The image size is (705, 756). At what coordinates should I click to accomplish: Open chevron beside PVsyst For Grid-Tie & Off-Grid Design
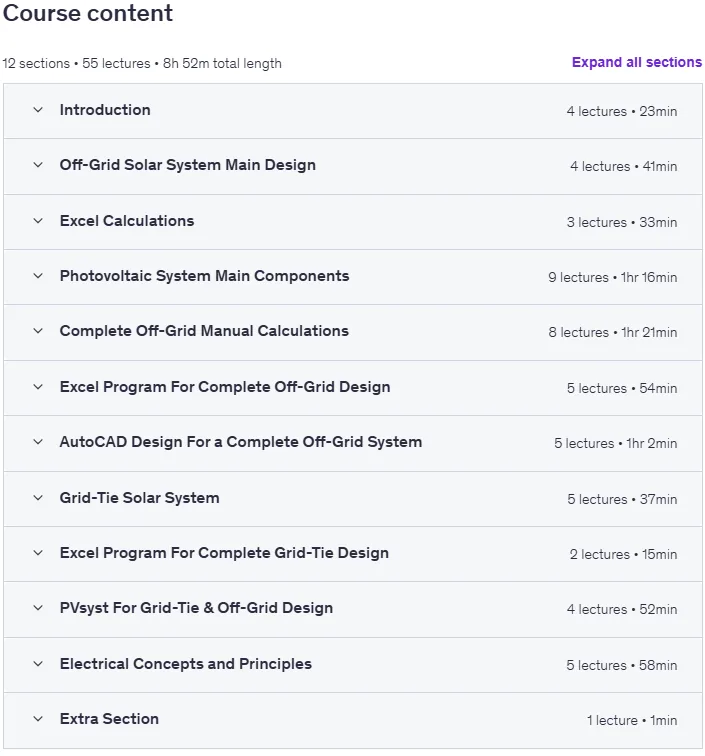38,608
